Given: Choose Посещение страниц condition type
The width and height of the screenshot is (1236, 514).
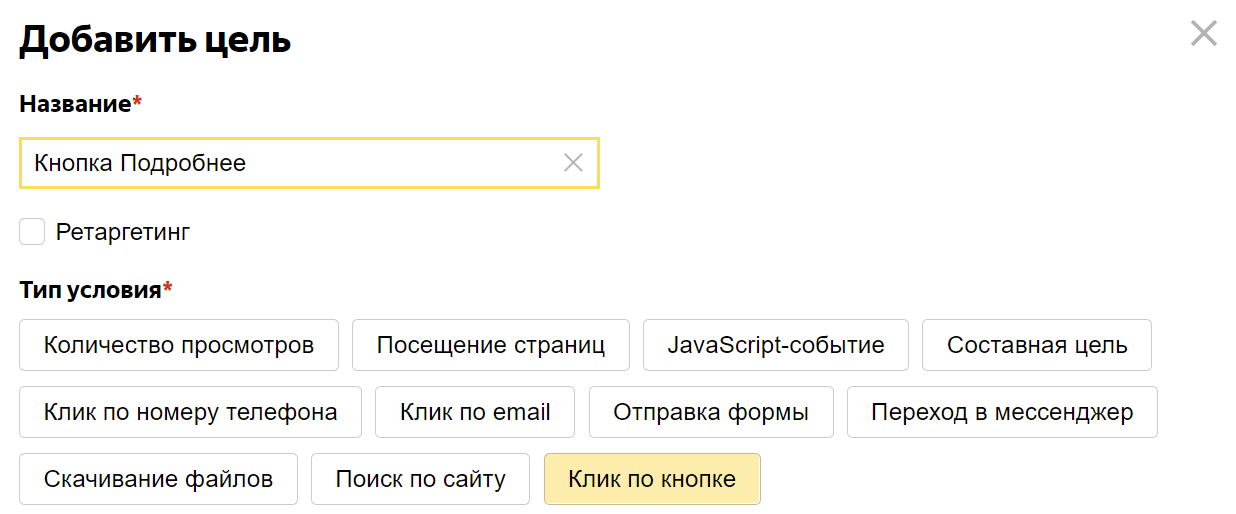Looking at the screenshot, I should click(x=491, y=345).
